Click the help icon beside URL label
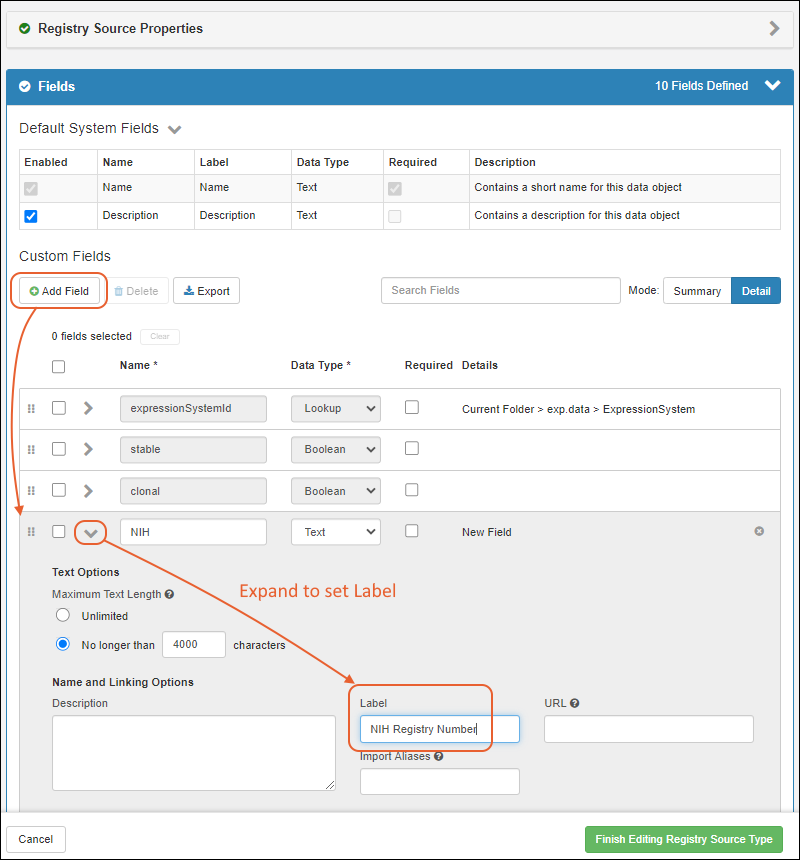The width and height of the screenshot is (800, 860). click(x=574, y=703)
